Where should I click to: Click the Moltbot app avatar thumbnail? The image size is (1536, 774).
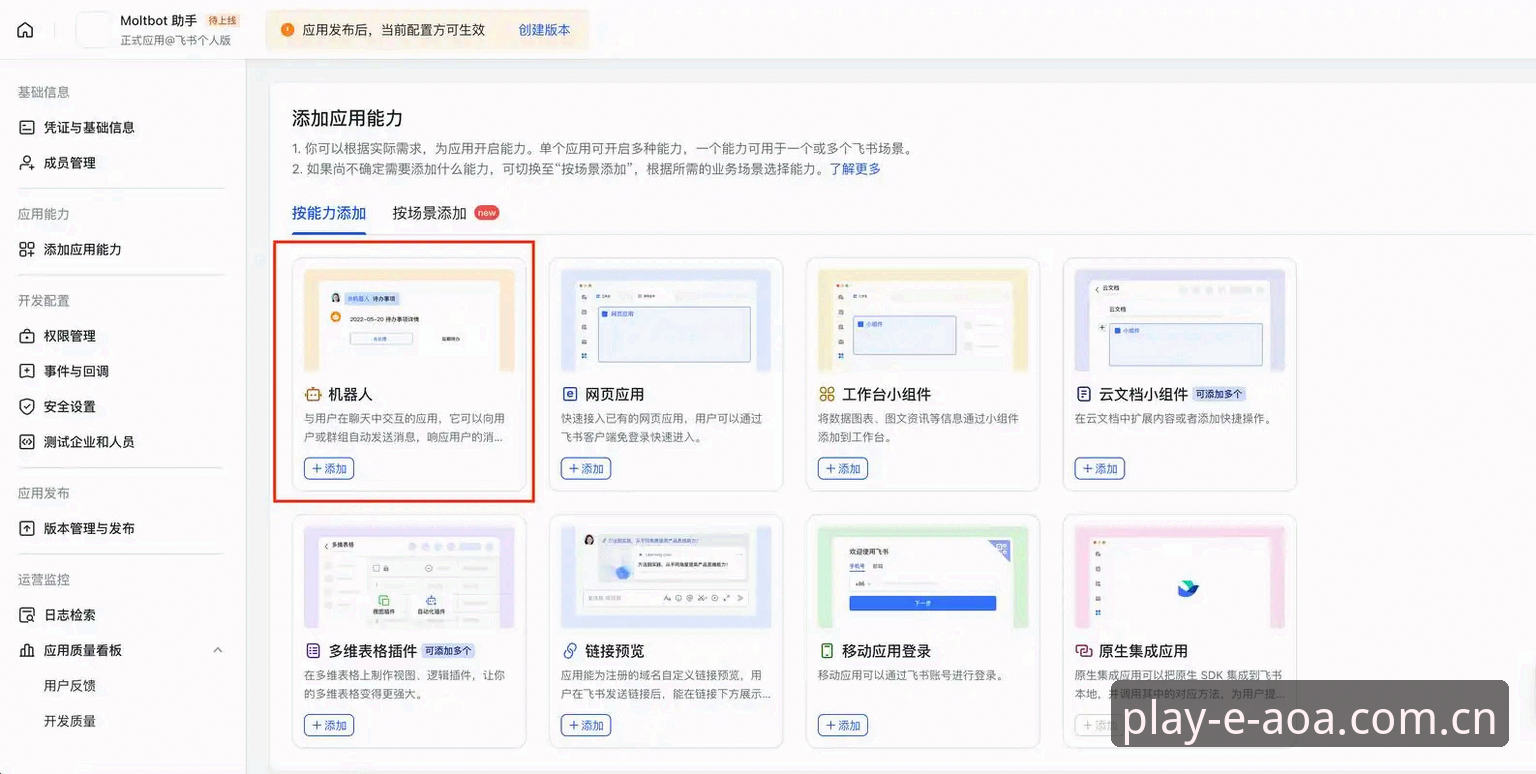94,30
